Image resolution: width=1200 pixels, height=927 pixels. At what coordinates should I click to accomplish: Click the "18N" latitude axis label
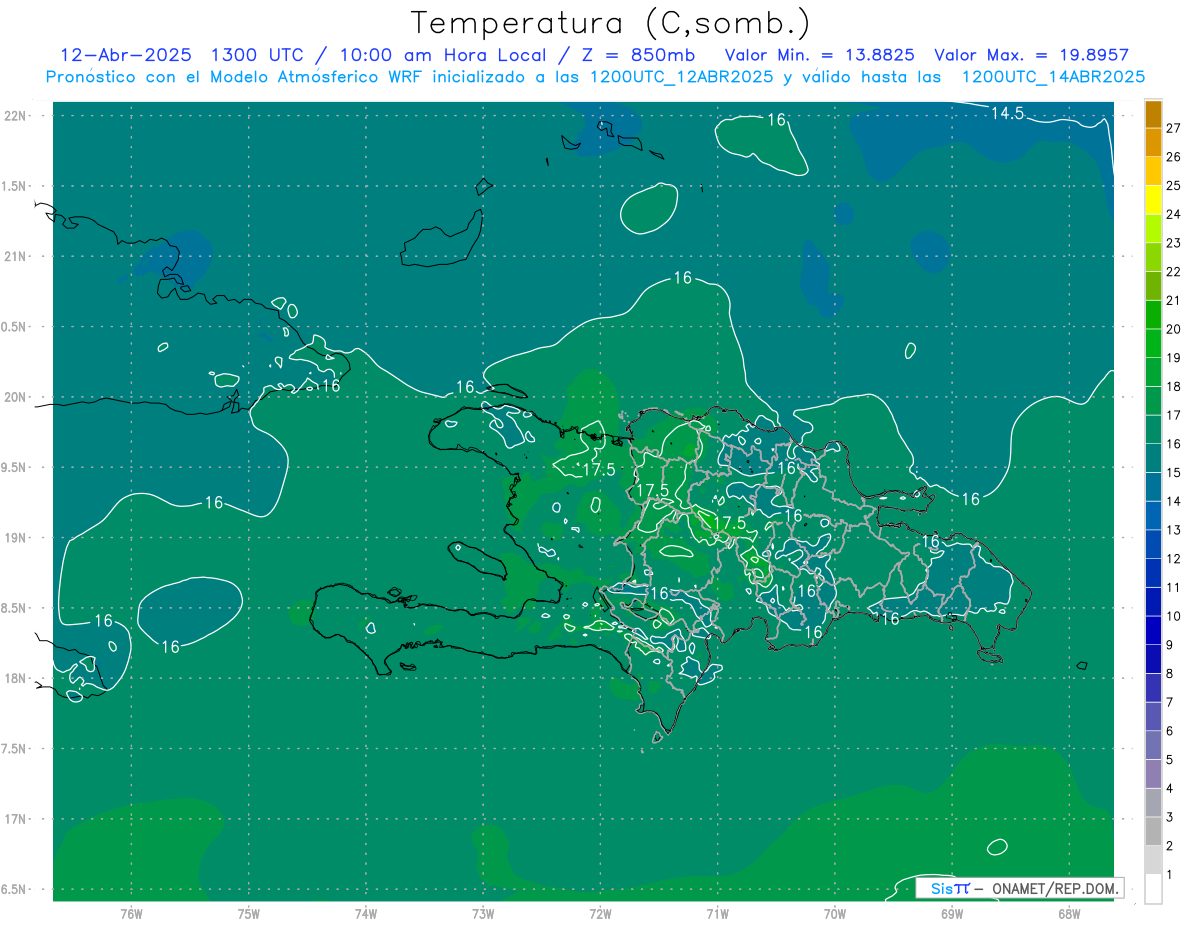tap(16, 679)
